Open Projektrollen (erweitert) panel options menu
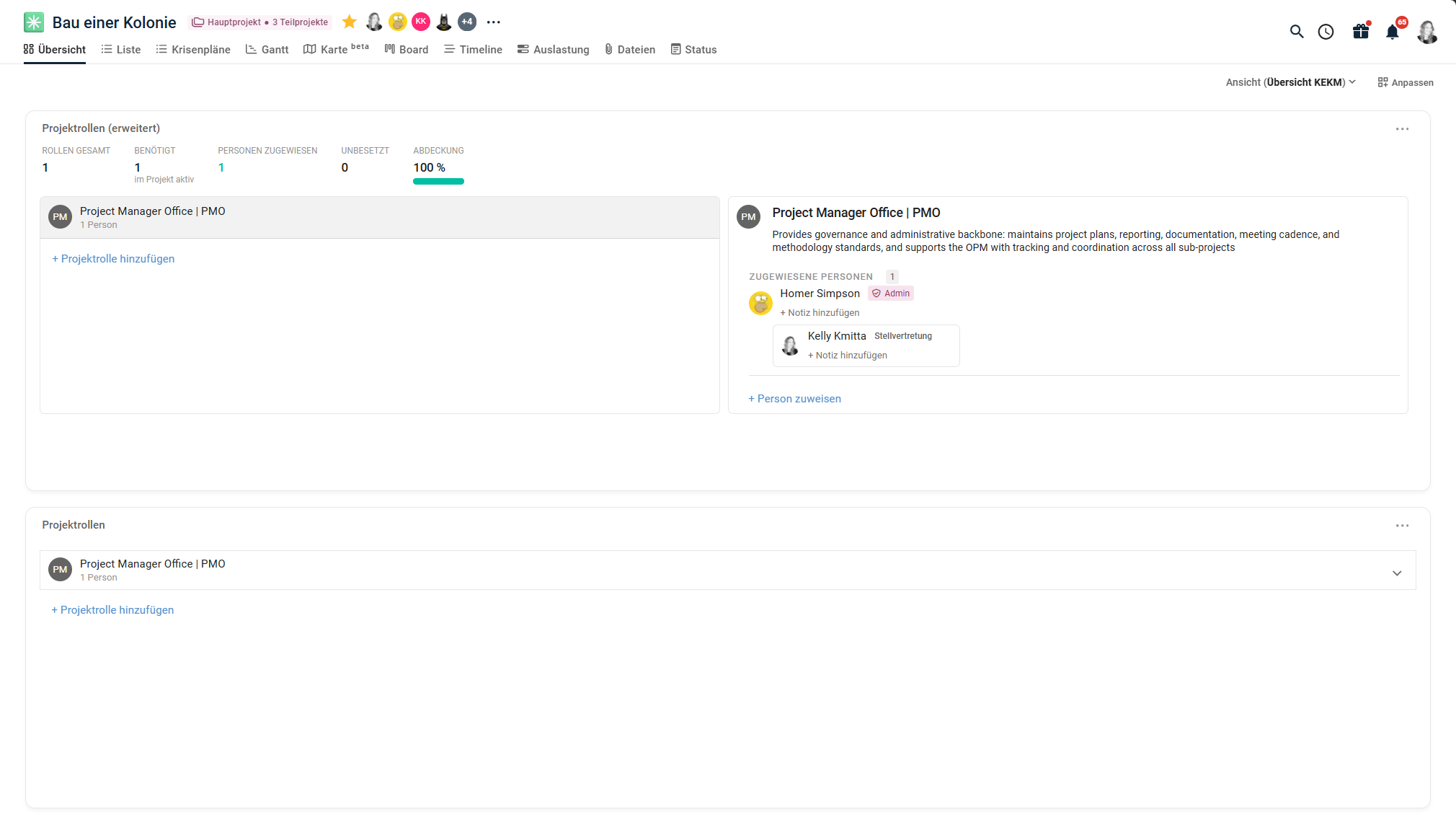The image size is (1456, 838). tap(1402, 129)
